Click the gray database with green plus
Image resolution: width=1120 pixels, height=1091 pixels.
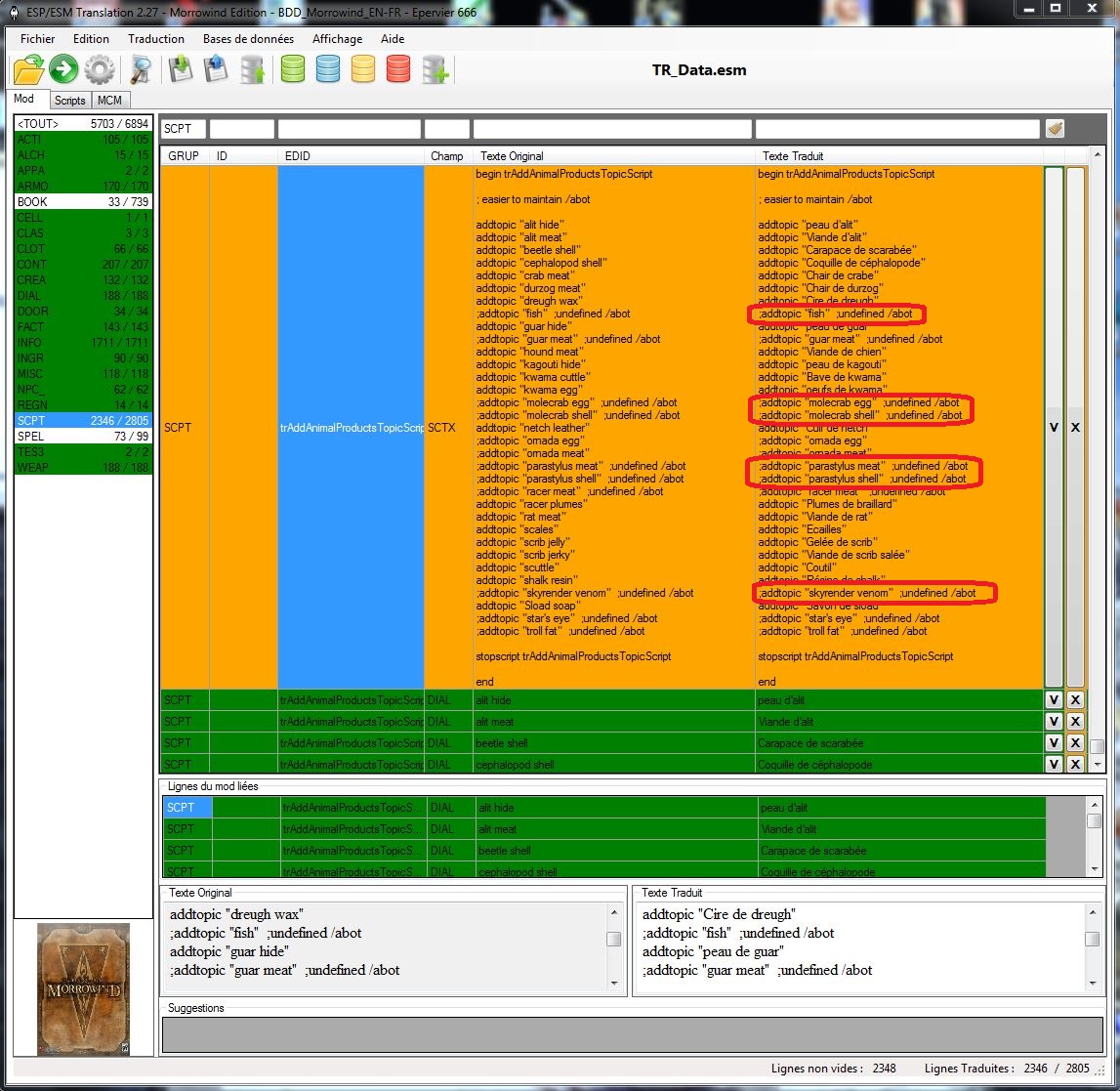tap(435, 70)
